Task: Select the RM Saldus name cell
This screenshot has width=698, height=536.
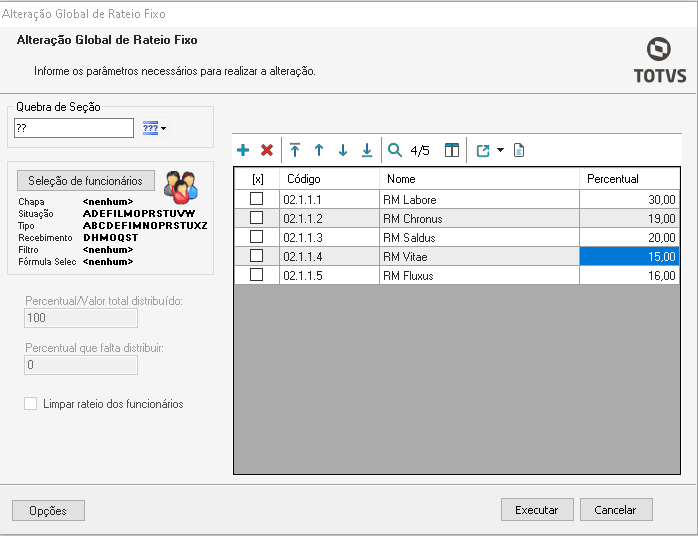Action: pos(479,238)
